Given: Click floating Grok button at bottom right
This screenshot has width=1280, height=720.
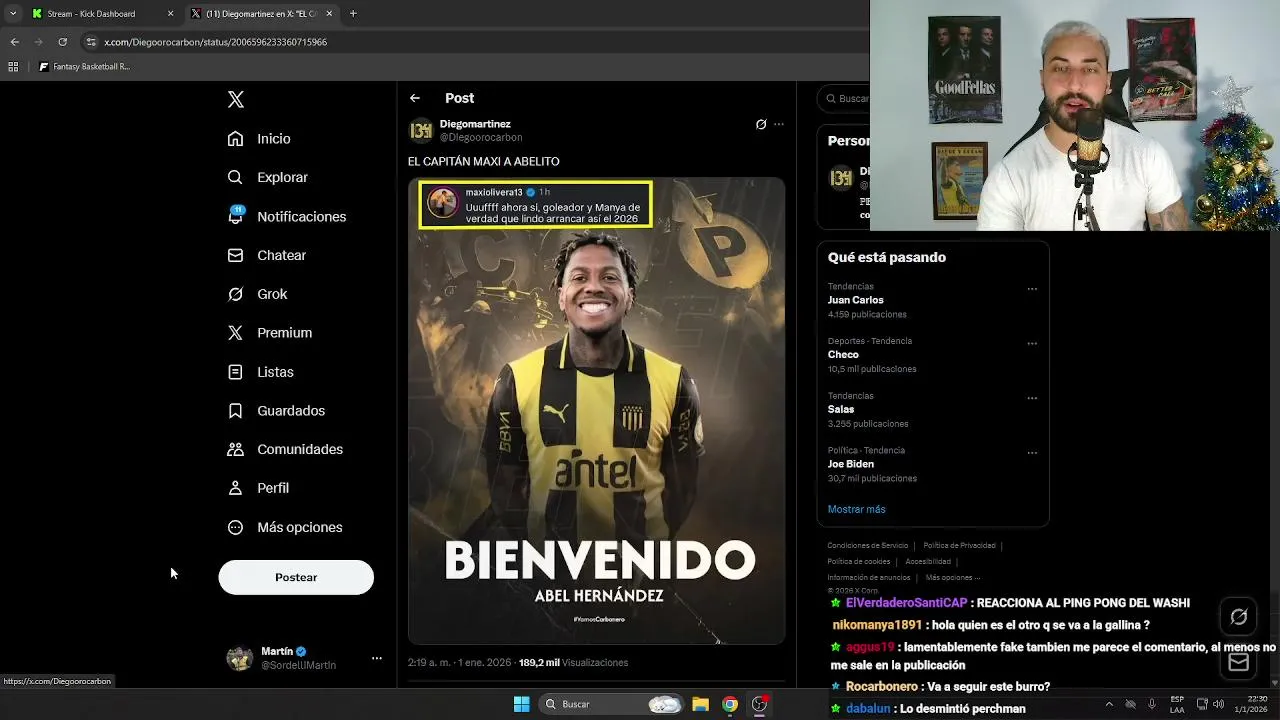Looking at the screenshot, I should (x=1238, y=617).
